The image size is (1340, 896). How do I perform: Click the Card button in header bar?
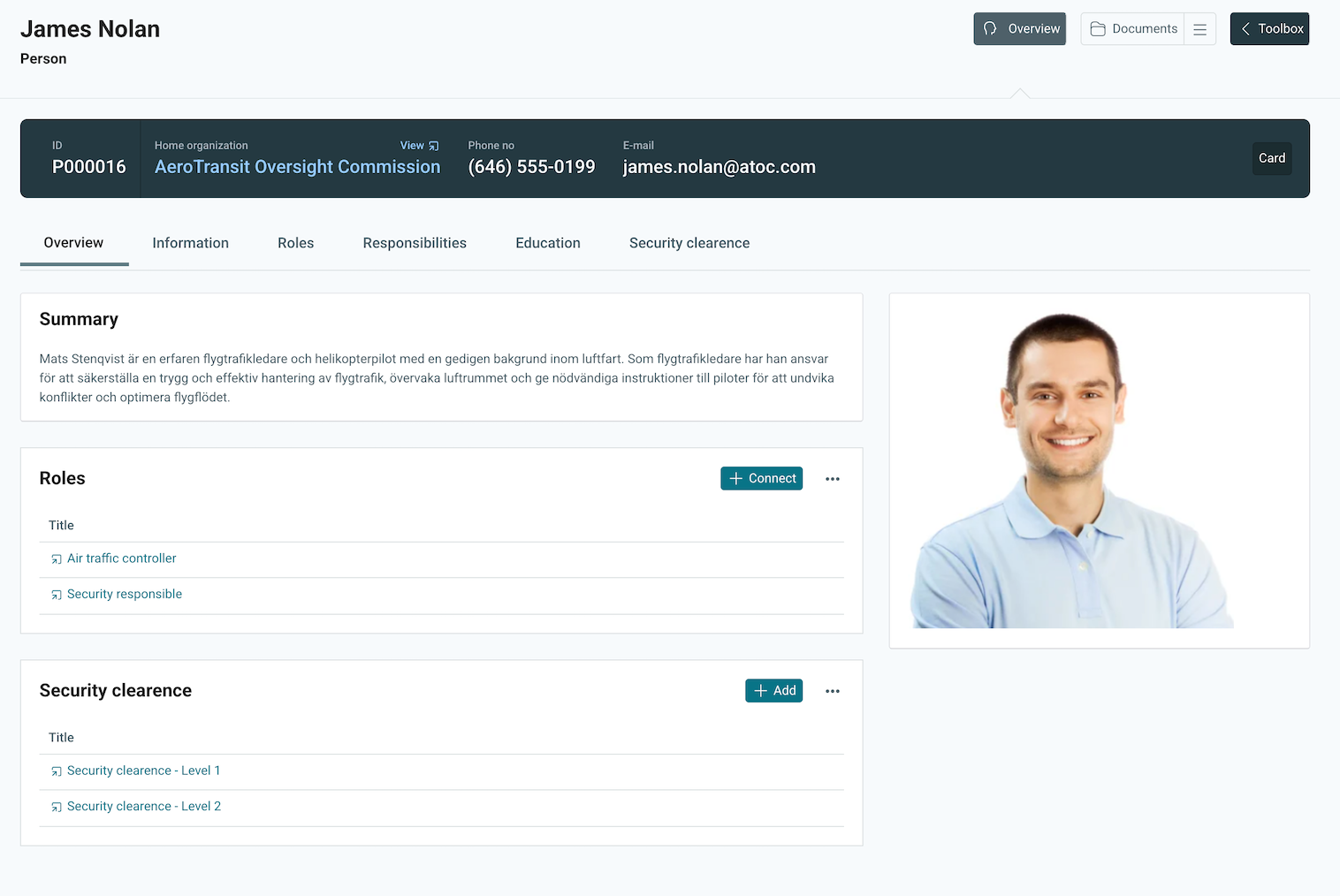[x=1271, y=158]
